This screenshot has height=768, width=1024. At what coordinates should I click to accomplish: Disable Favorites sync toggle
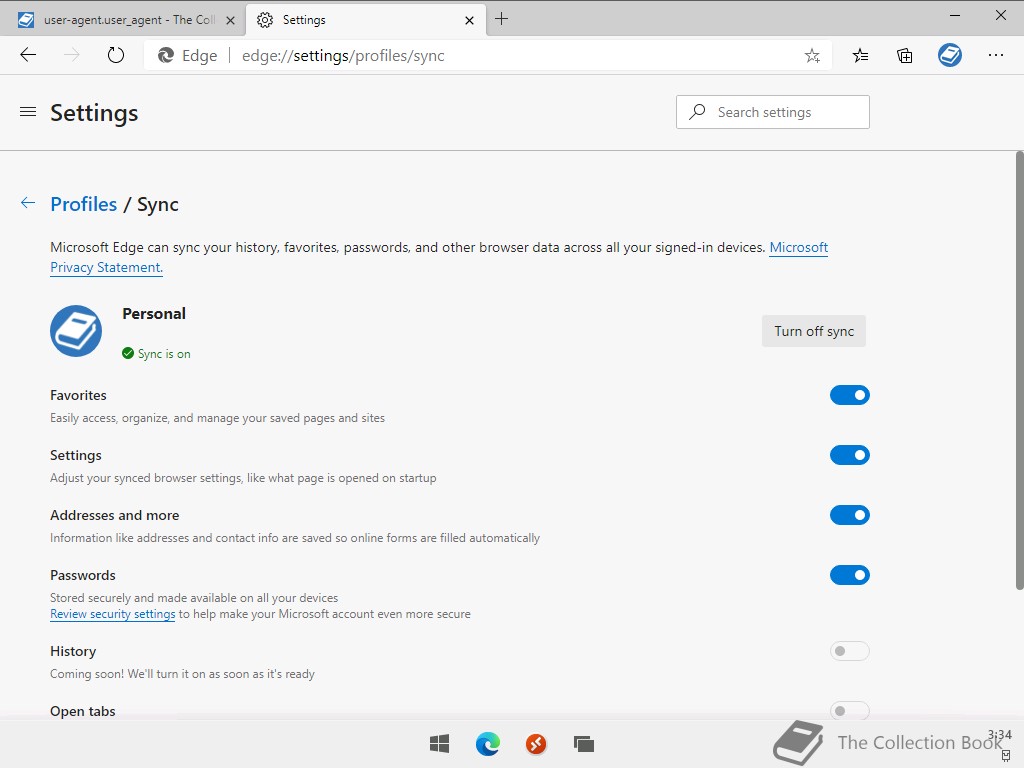coord(850,395)
